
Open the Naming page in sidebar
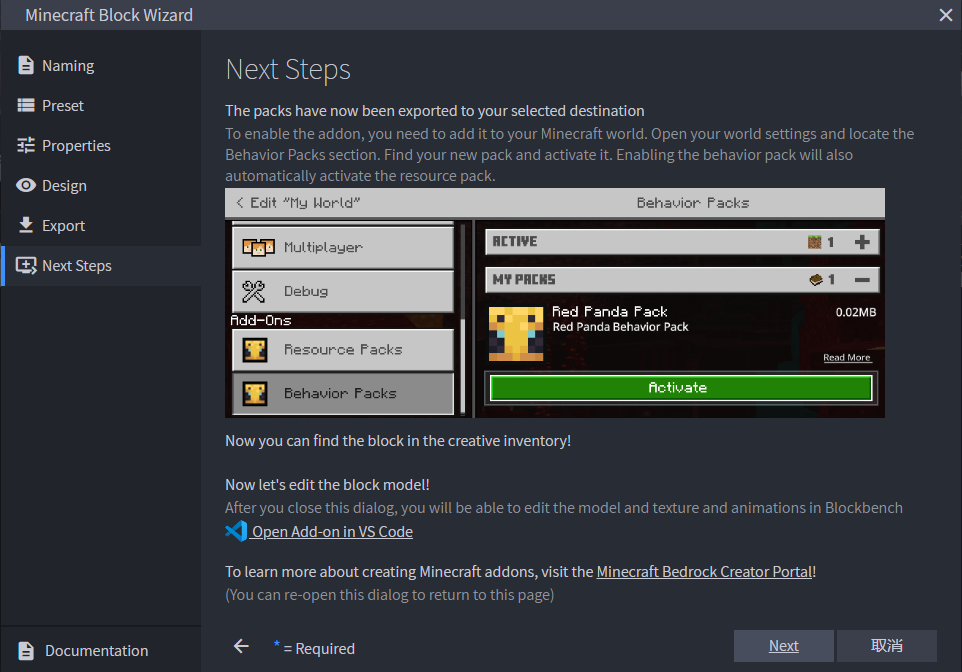[x=101, y=66]
